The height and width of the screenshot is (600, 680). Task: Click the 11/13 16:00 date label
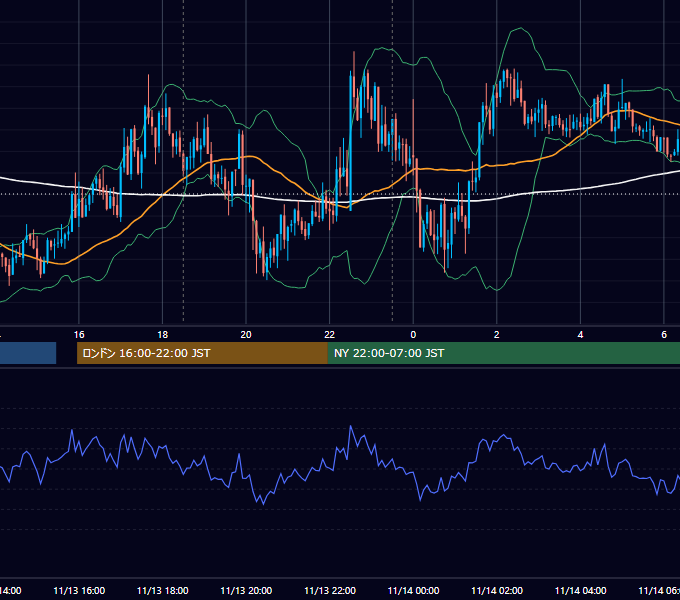pos(79,591)
